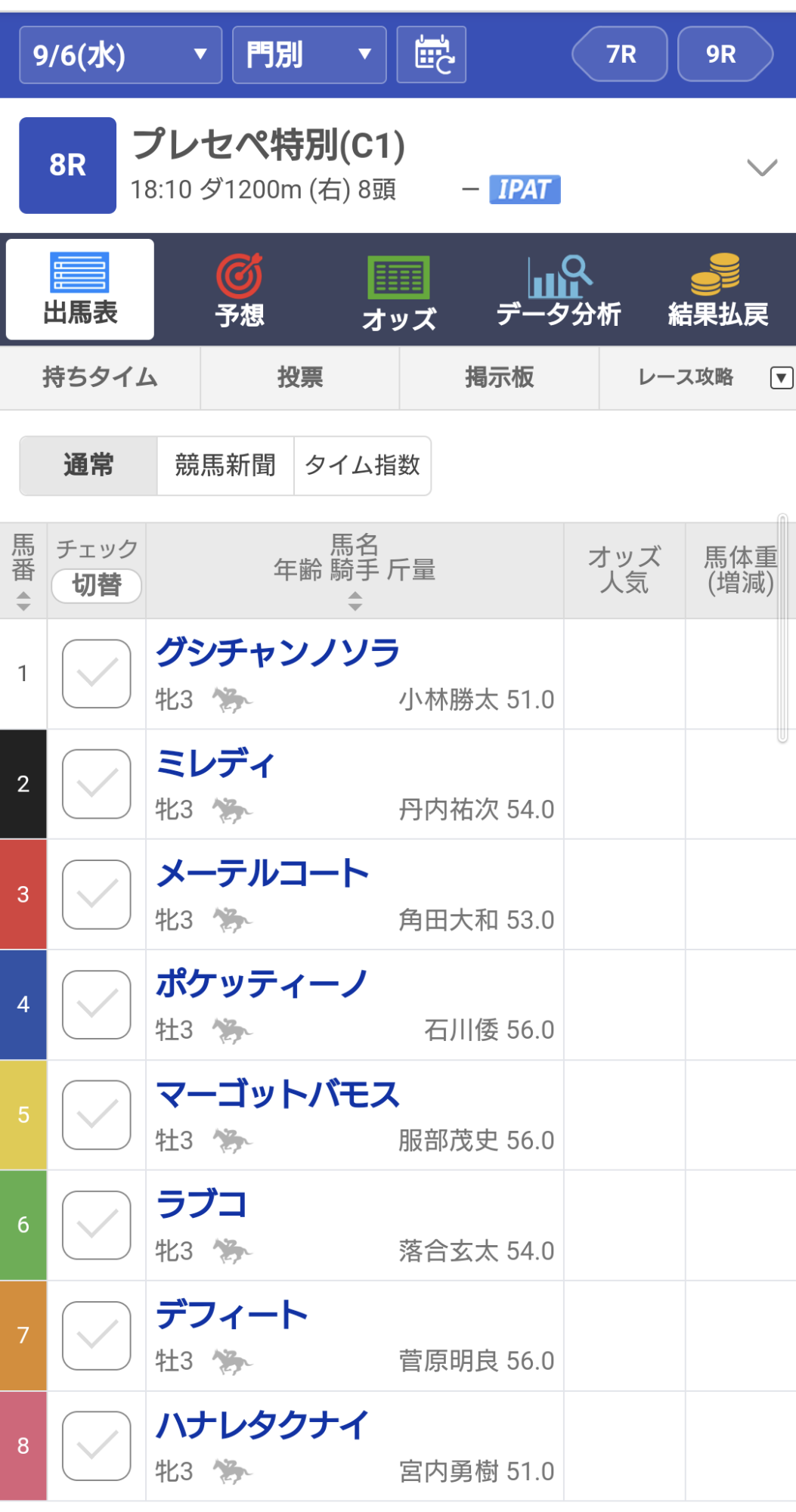
Task: Open the race calendar icon
Action: [x=432, y=54]
